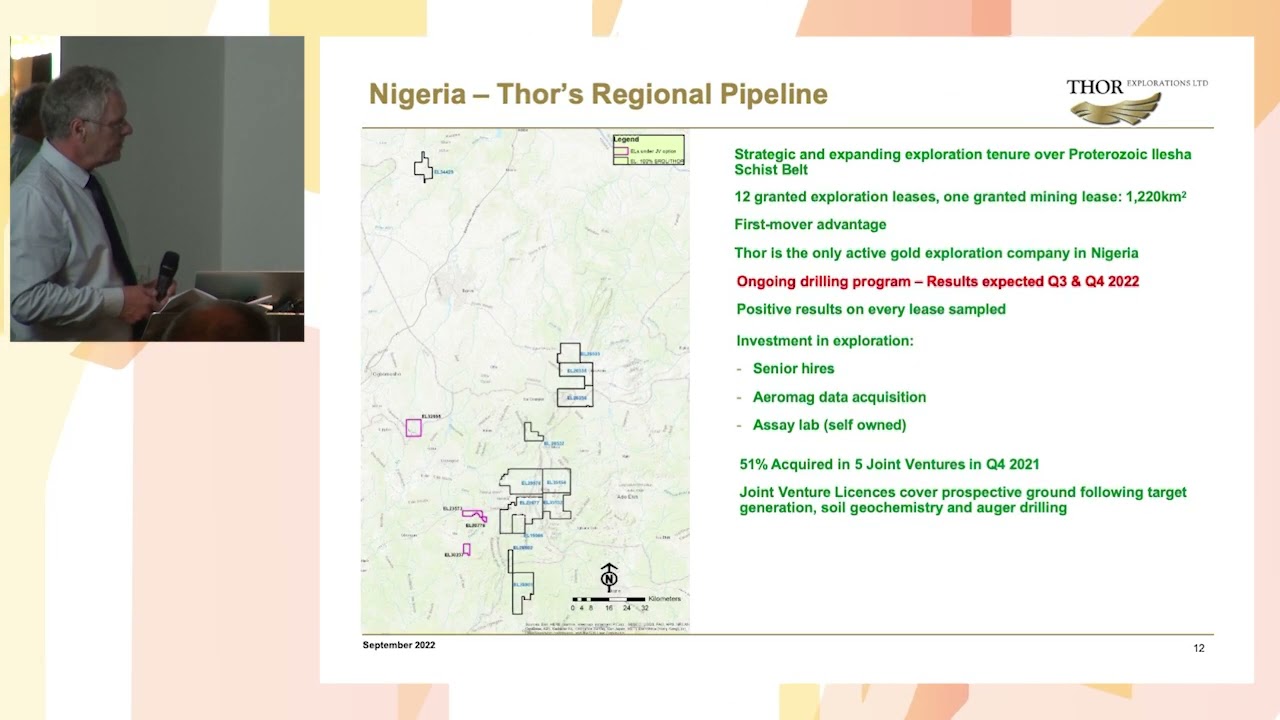Click 'Assay lab (self owned)' sub-bullet
Viewport: 1280px width, 720px height.
pyautogui.click(x=829, y=425)
